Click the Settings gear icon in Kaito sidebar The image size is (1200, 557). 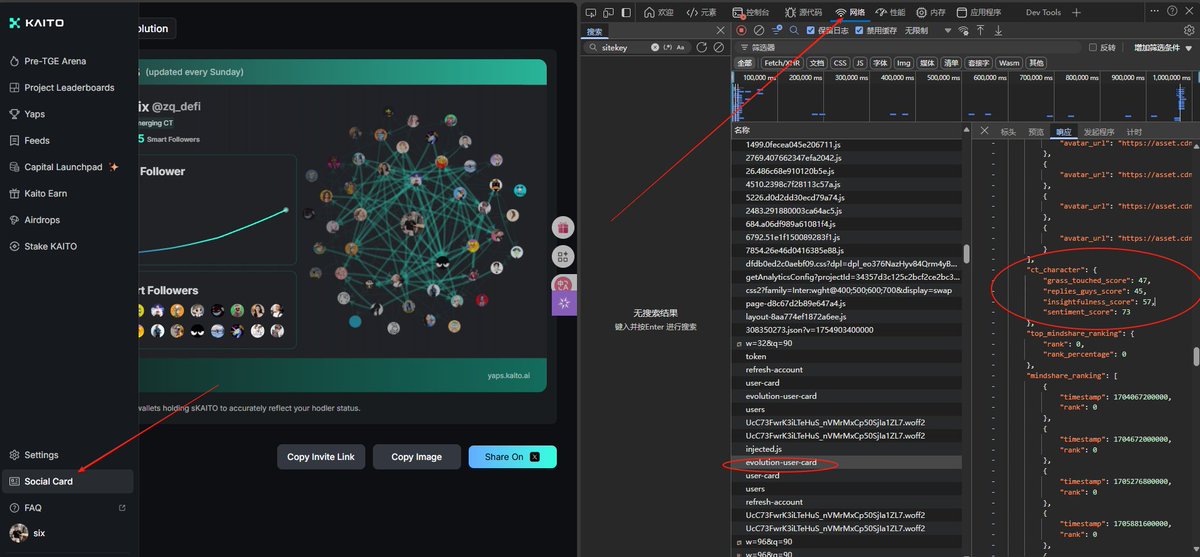(15, 455)
